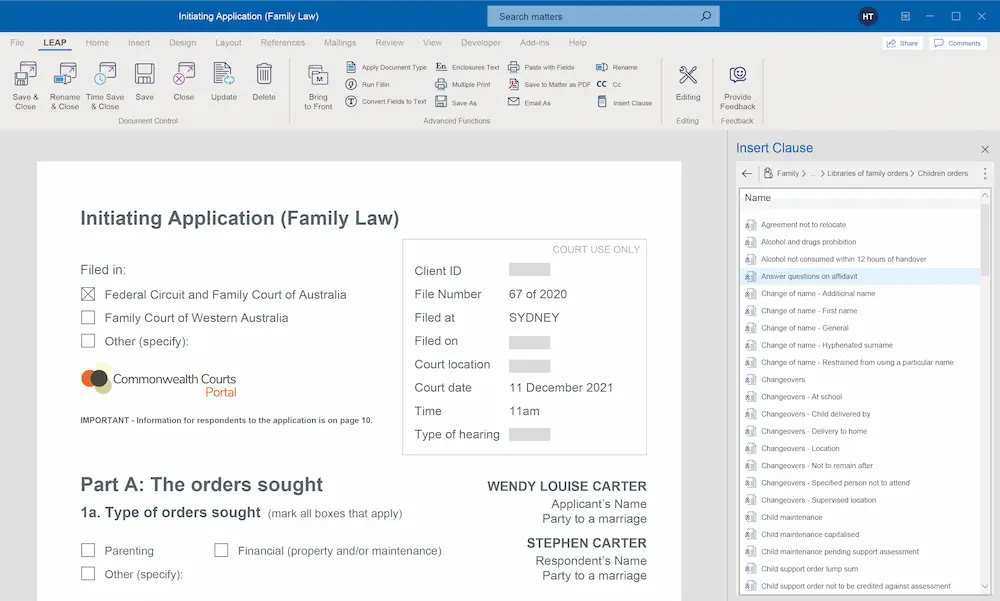
Task: Click the Insert Clause ribbon icon
Action: tap(624, 101)
